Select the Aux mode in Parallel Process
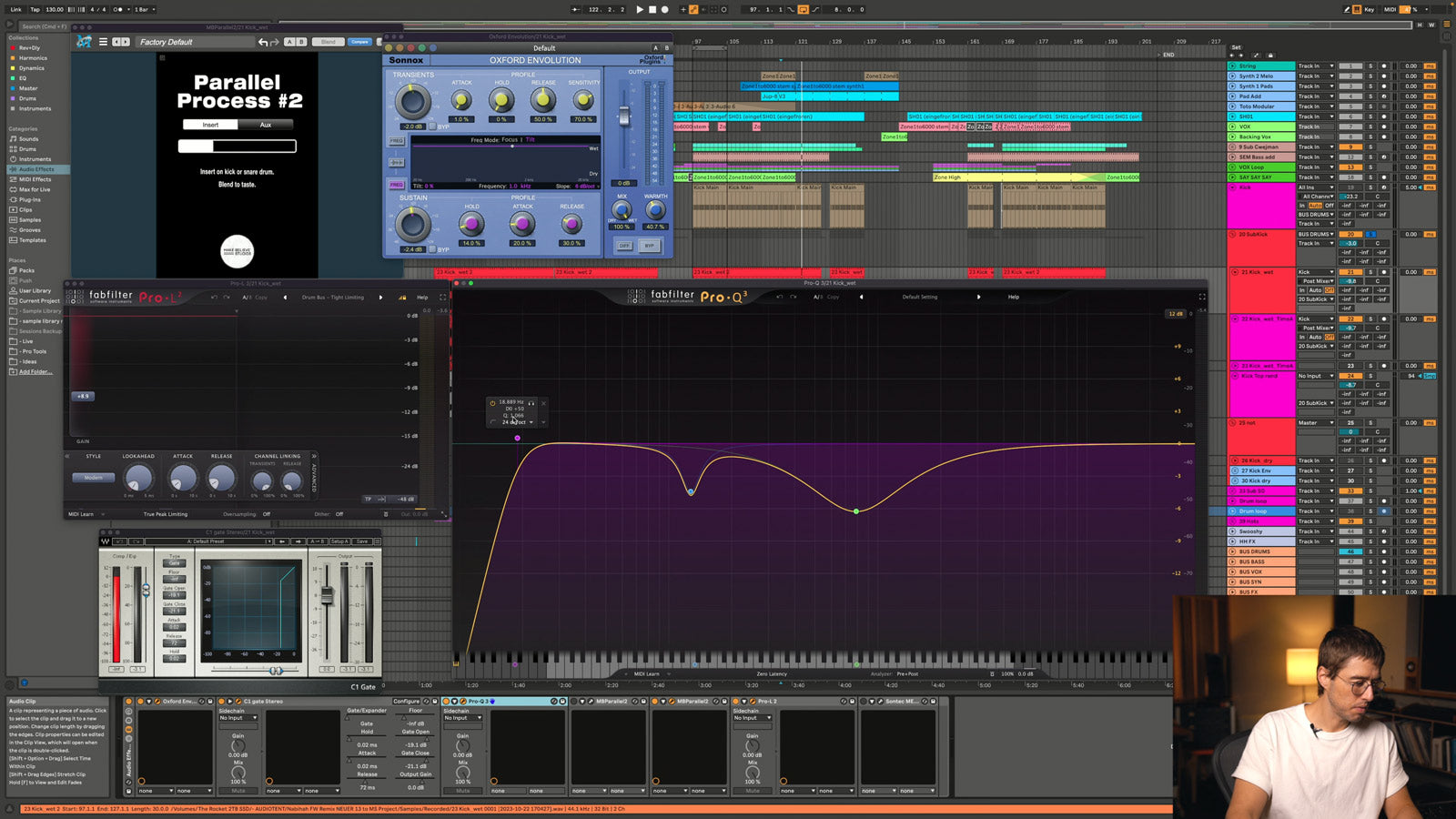Screen dimensions: 1456x819 [266, 125]
